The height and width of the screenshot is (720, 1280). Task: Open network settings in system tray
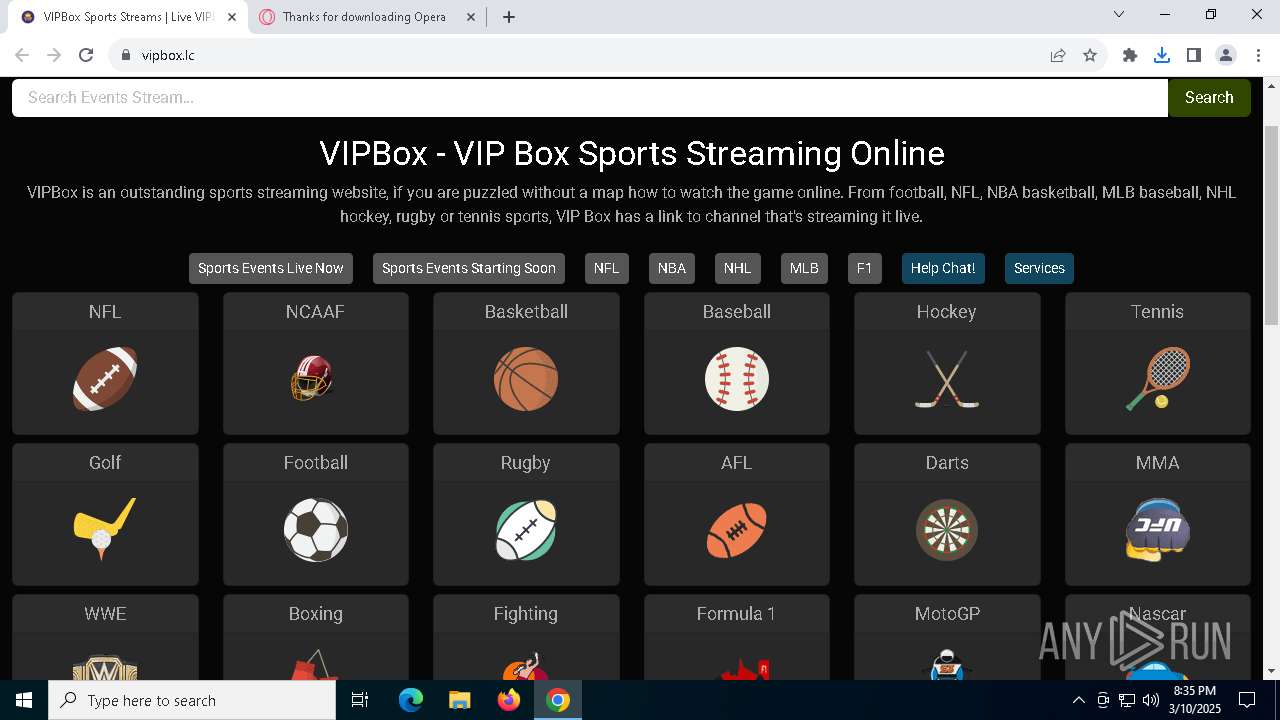(x=1127, y=700)
